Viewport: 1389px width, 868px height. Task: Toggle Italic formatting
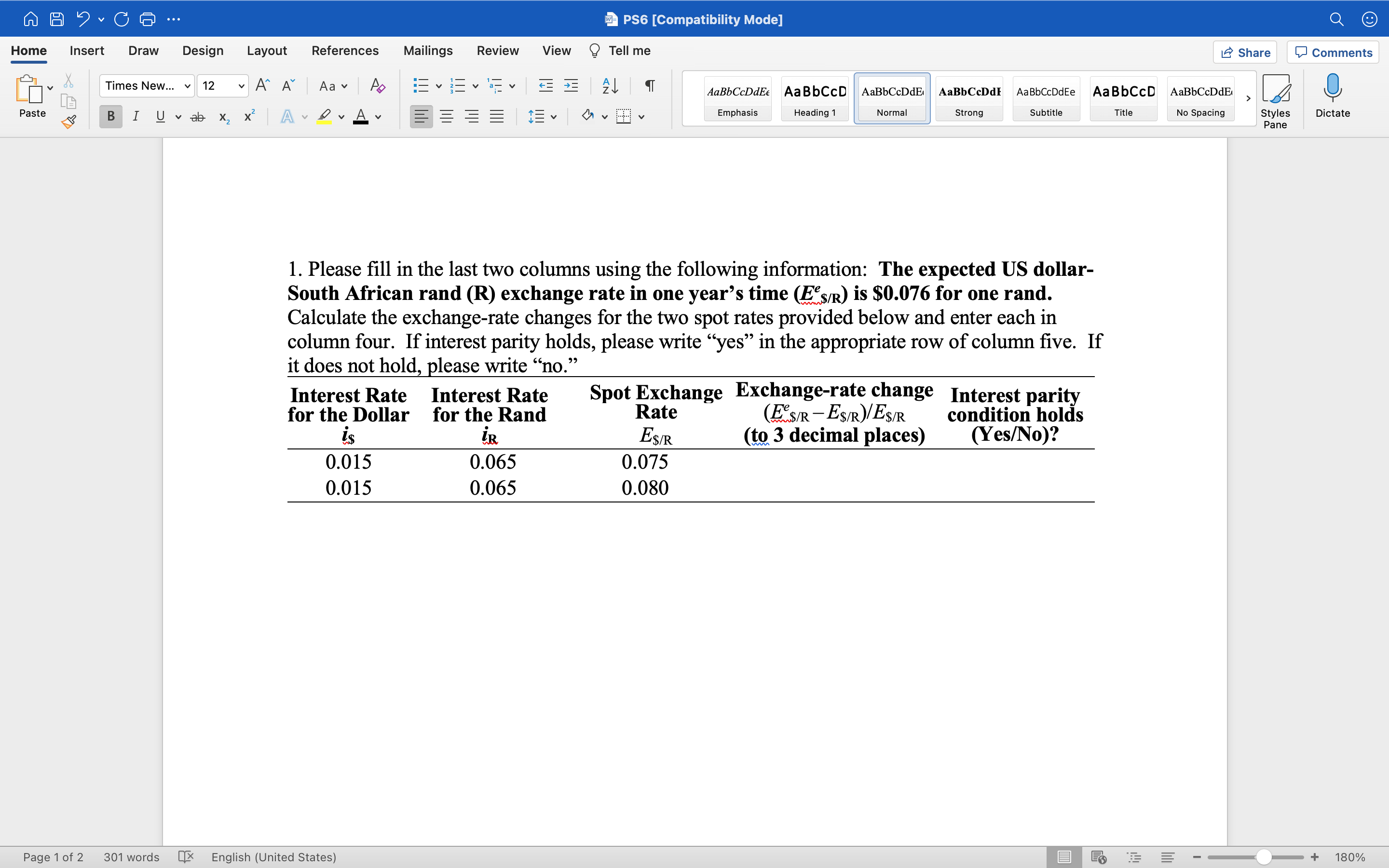(136, 117)
